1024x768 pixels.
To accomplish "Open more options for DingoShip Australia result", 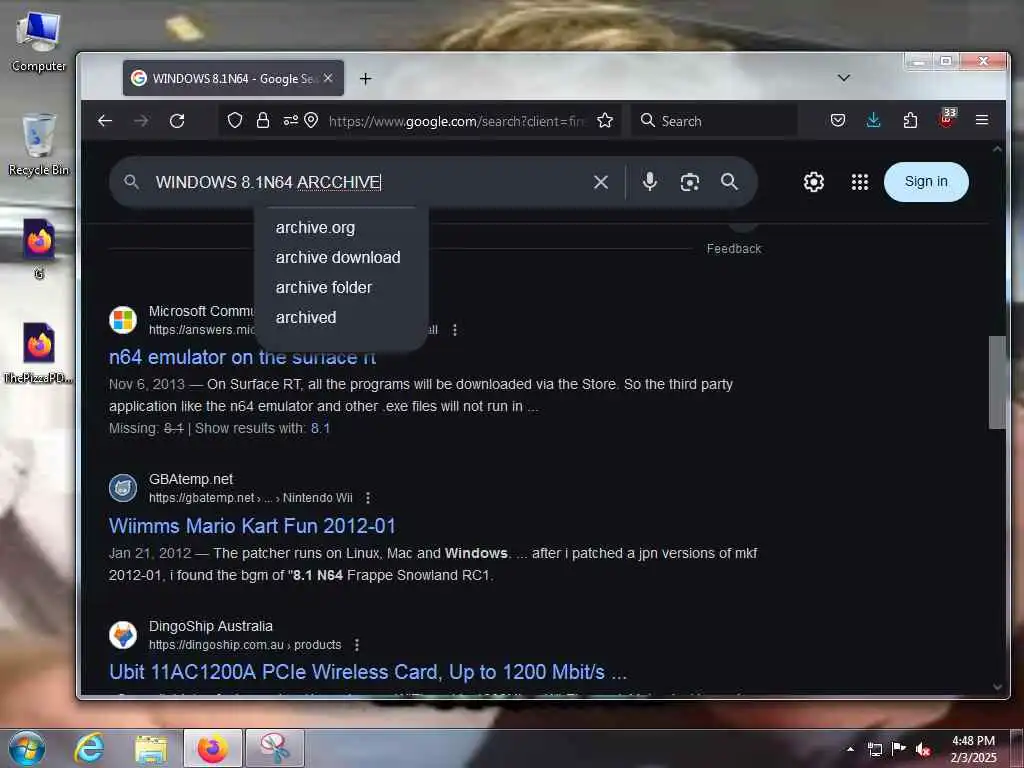I will coord(357,645).
